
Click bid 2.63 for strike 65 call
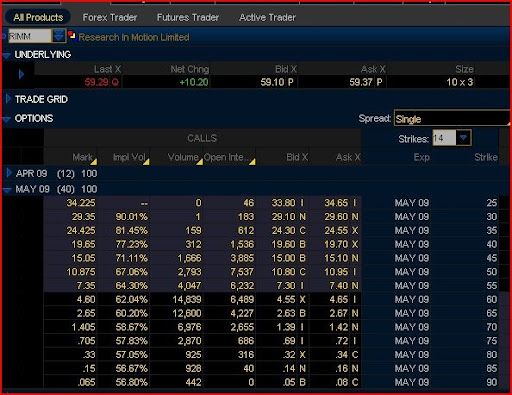286,313
